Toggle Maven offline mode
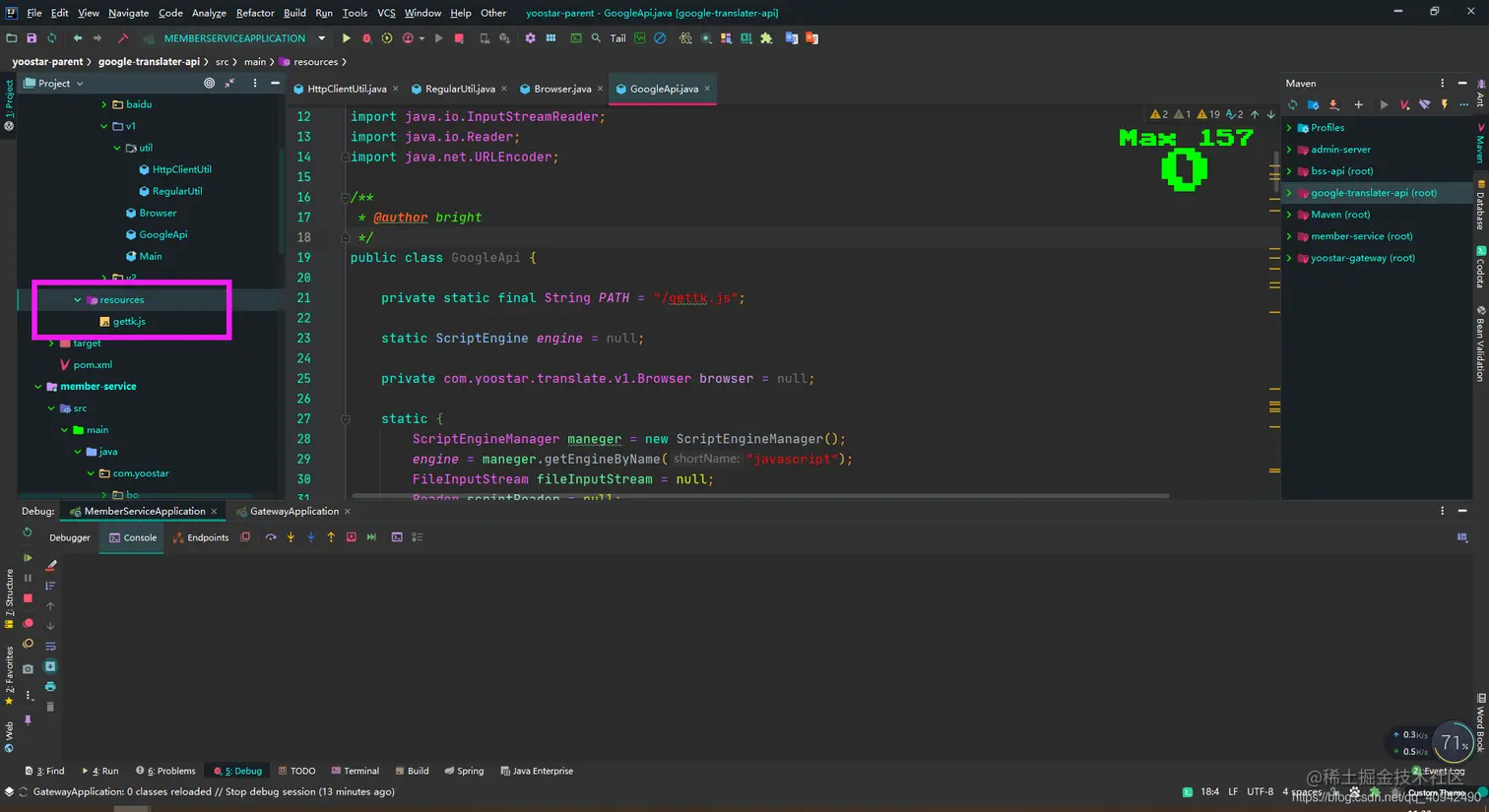This screenshot has width=1489, height=812. (x=1424, y=105)
